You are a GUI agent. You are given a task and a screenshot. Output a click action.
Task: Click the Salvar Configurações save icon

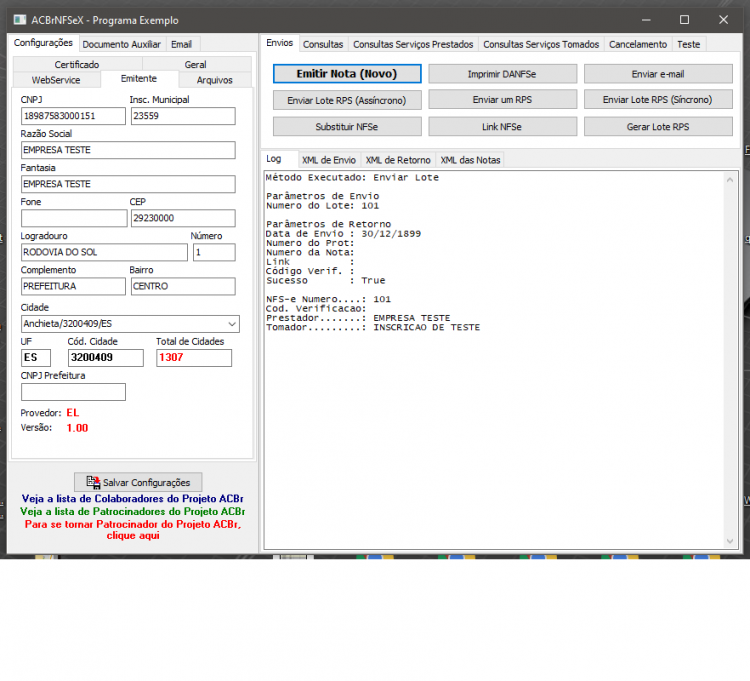tap(93, 482)
